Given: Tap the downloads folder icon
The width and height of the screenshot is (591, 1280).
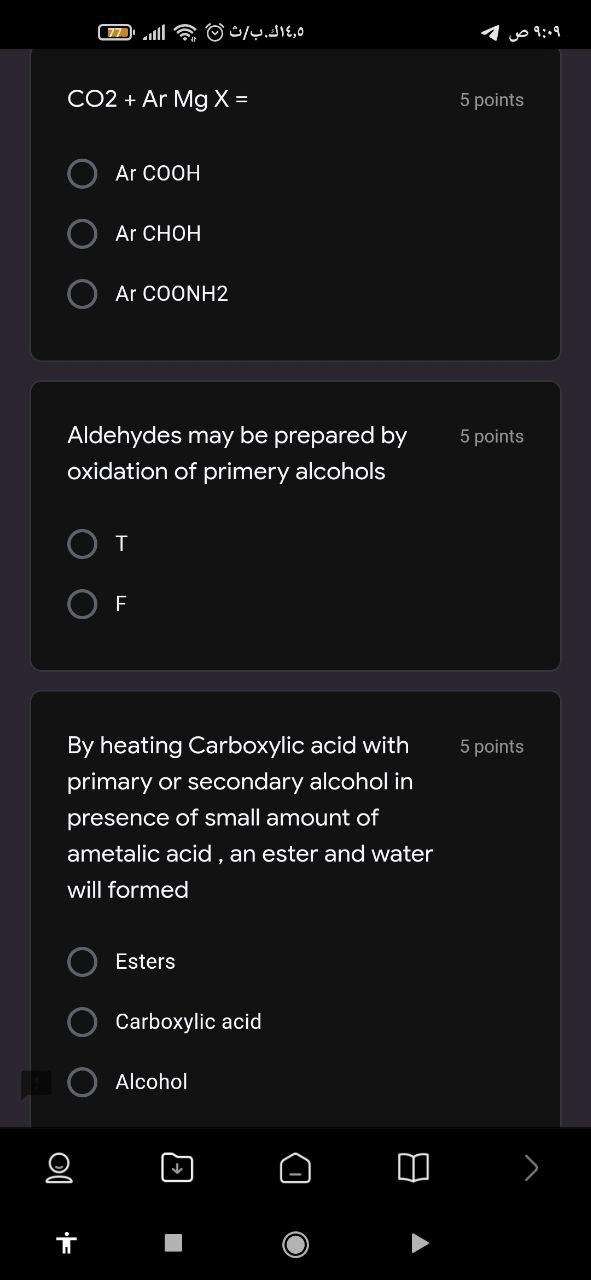Looking at the screenshot, I should tap(177, 1167).
